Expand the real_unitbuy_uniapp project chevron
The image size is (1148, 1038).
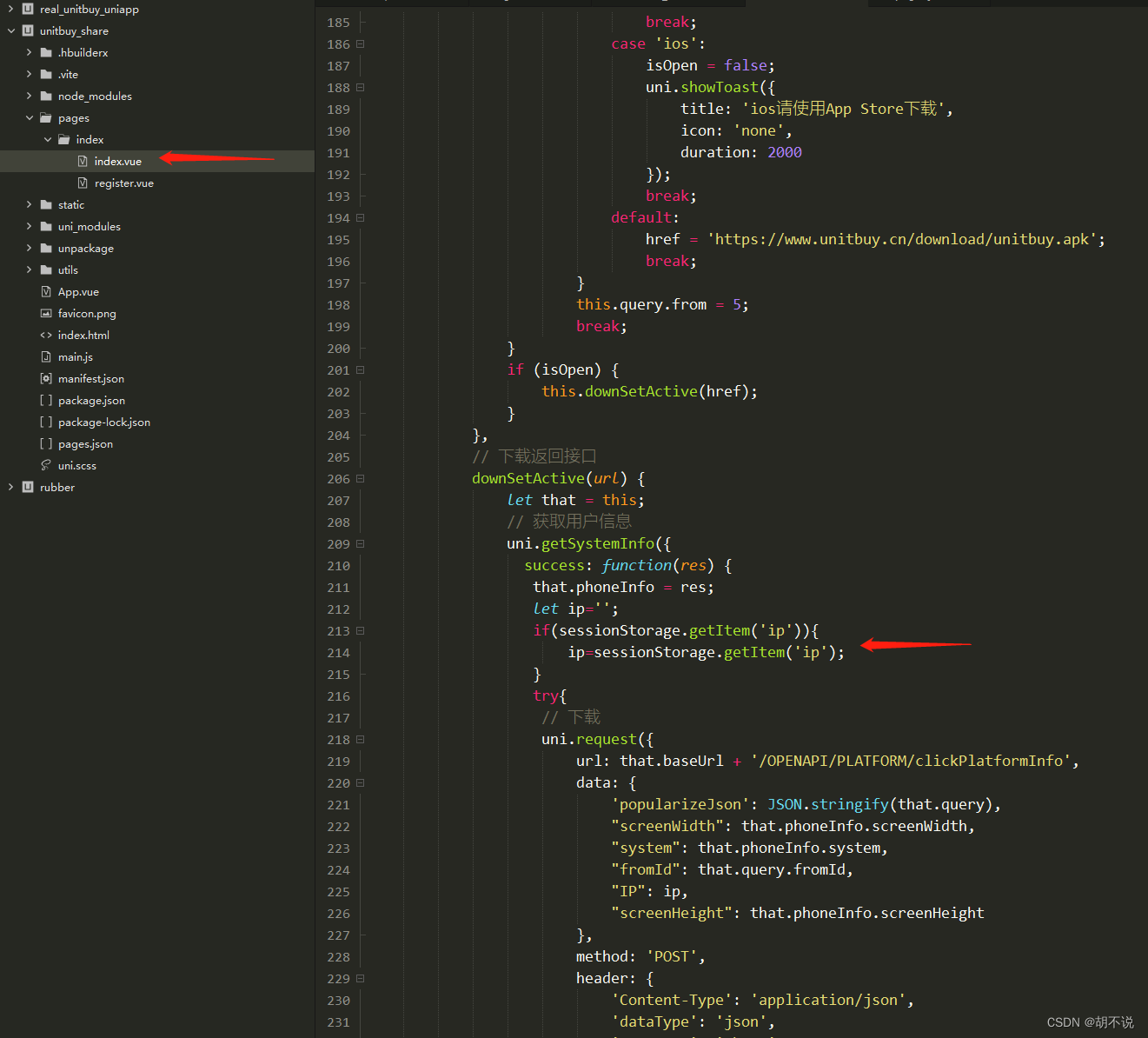10,9
